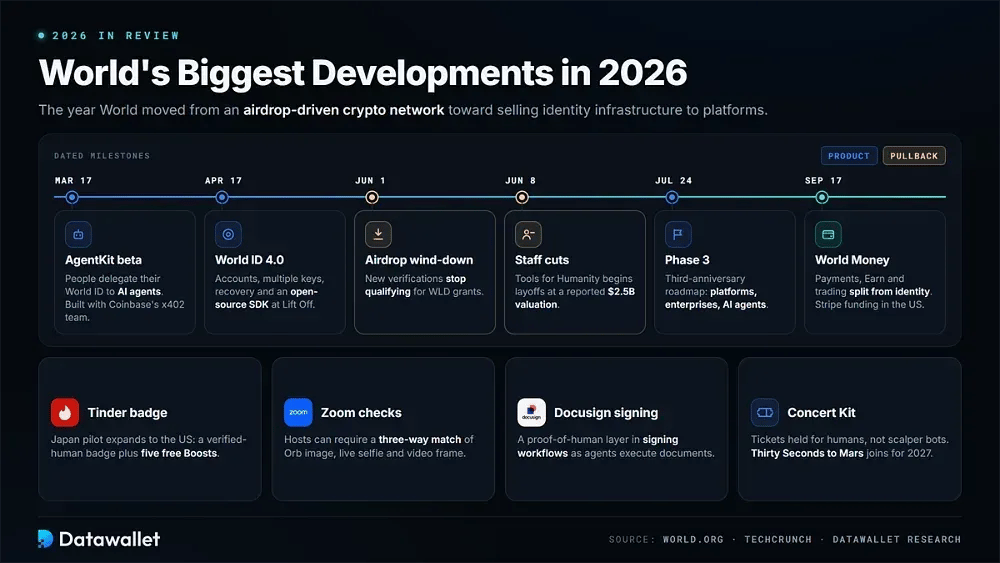Click the SEP 17 timeline marker
This screenshot has width=1000, height=563.
coord(822,198)
